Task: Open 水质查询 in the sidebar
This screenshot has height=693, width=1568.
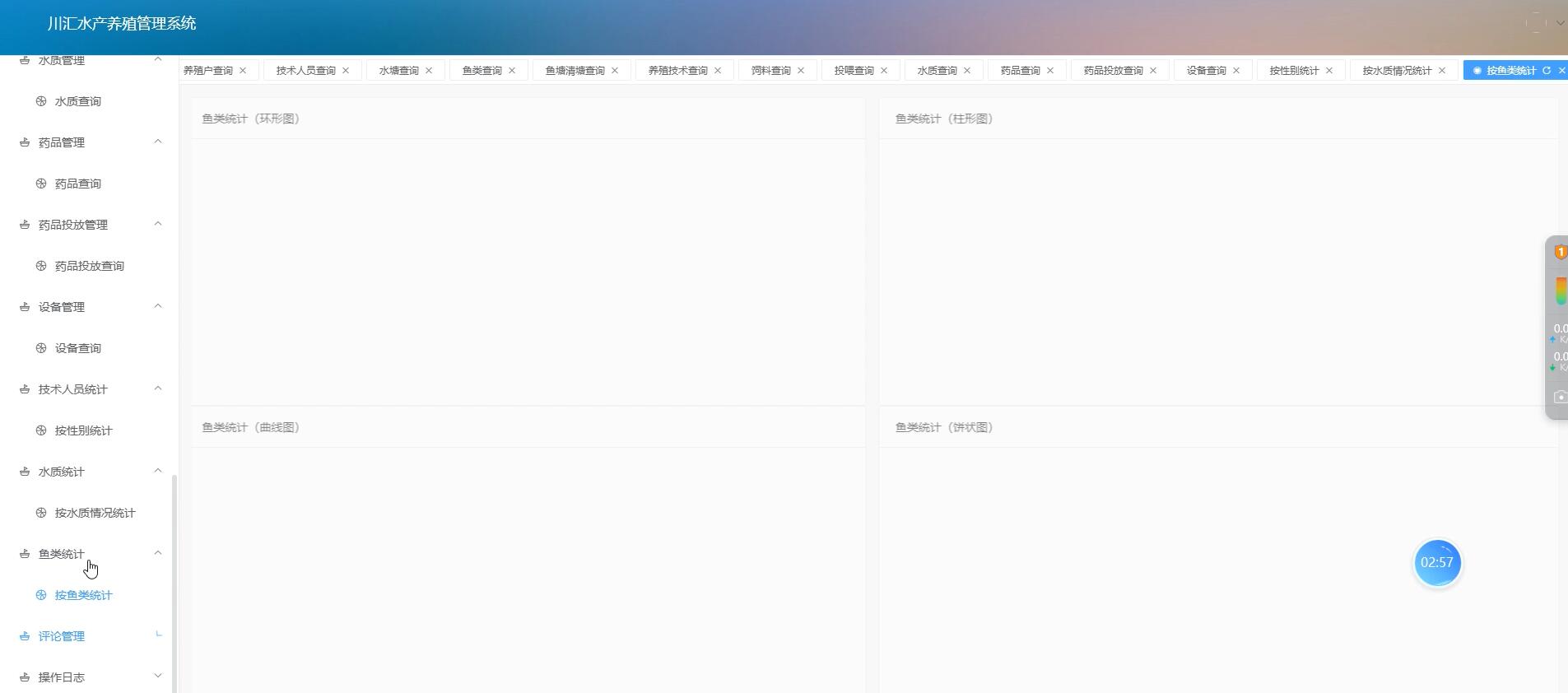Action: pyautogui.click(x=78, y=101)
